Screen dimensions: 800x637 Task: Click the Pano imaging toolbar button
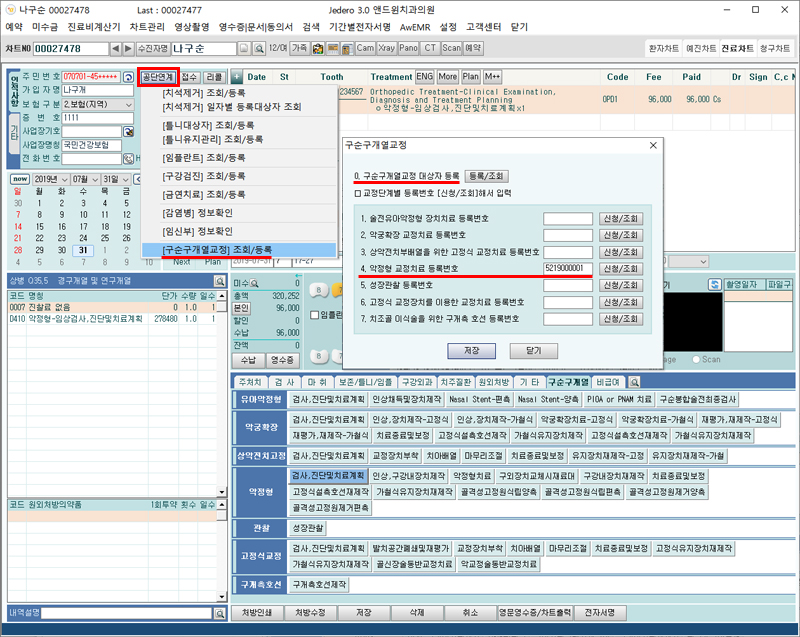click(410, 48)
